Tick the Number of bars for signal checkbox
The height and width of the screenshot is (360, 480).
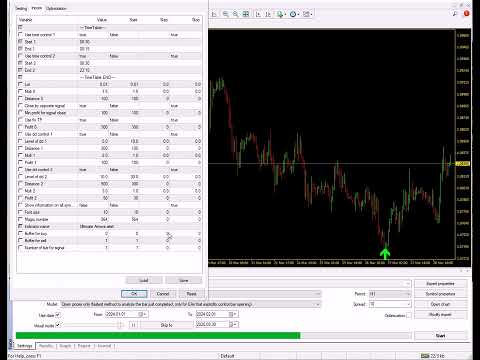[21, 248]
